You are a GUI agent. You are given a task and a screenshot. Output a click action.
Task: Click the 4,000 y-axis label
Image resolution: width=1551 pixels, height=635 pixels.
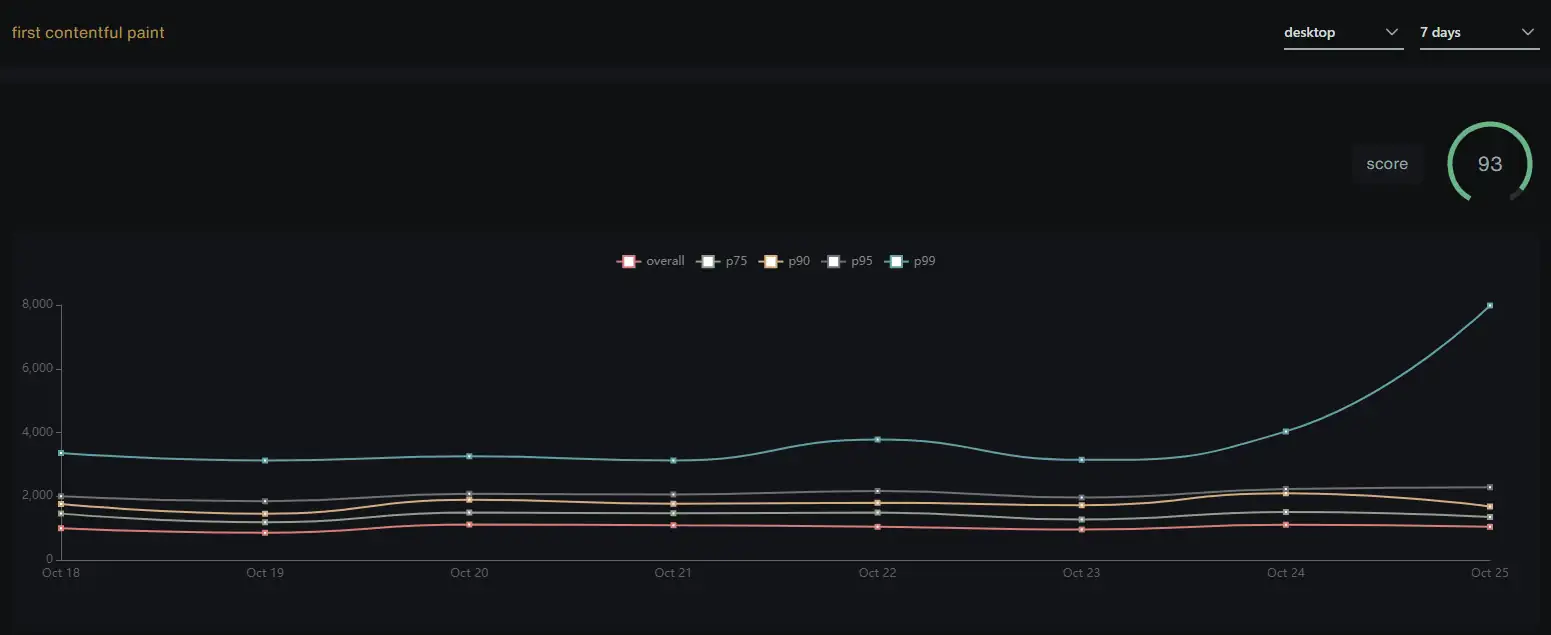[x=37, y=432]
